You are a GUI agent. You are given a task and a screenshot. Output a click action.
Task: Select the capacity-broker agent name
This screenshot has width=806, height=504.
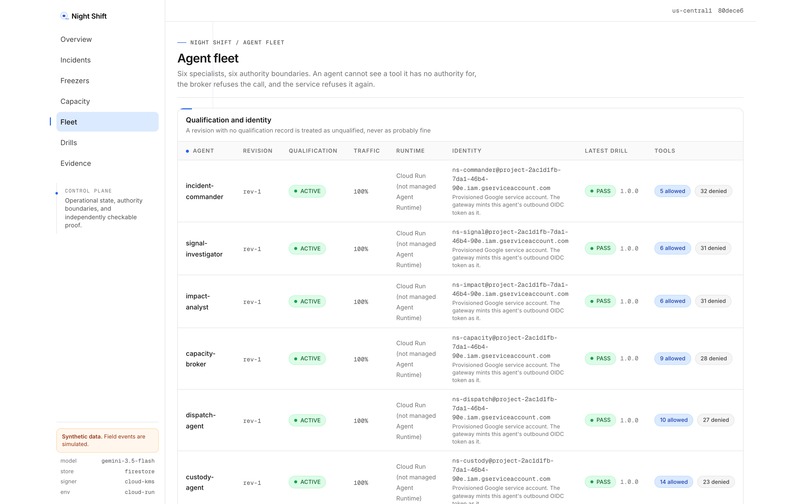click(200, 358)
